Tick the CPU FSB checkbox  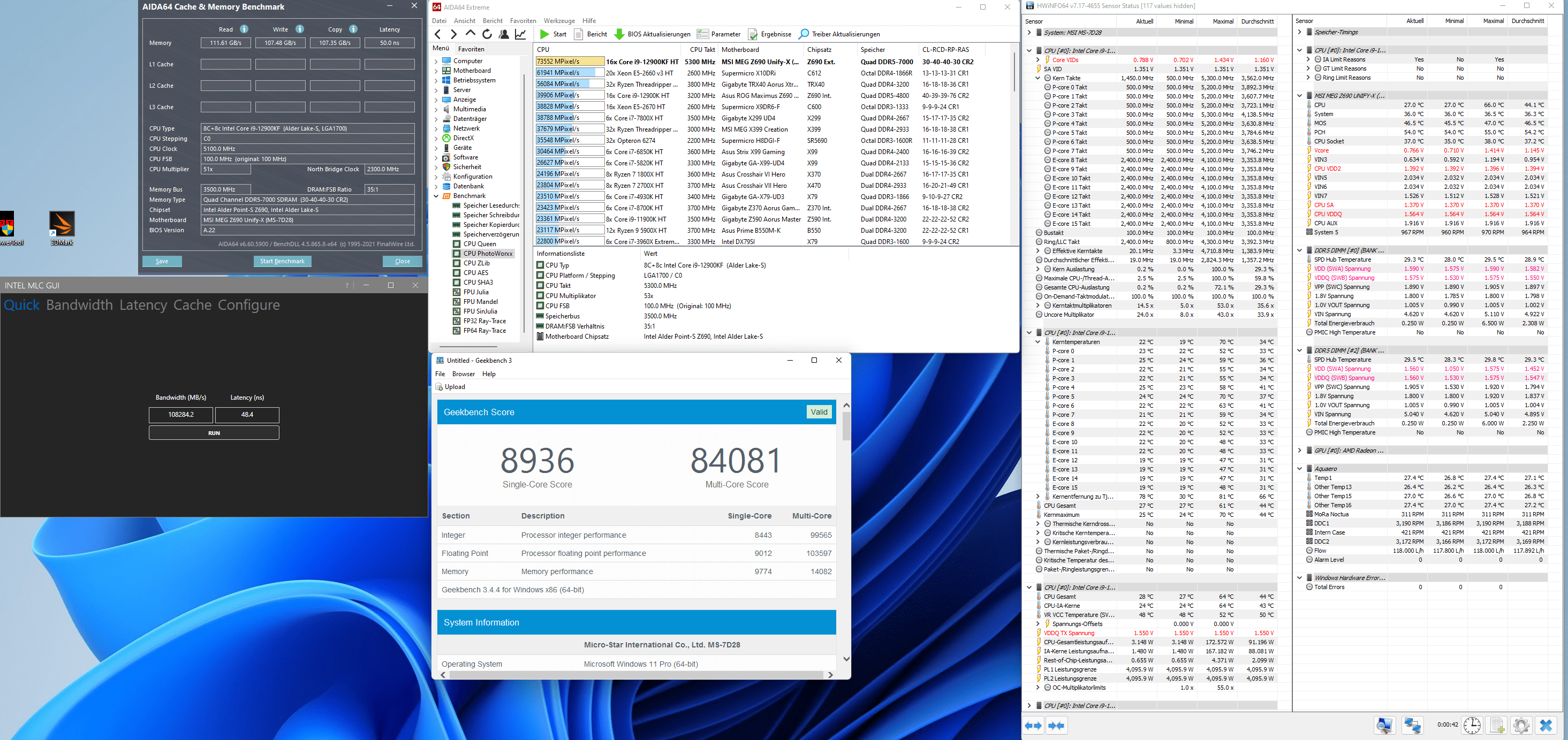tap(540, 306)
